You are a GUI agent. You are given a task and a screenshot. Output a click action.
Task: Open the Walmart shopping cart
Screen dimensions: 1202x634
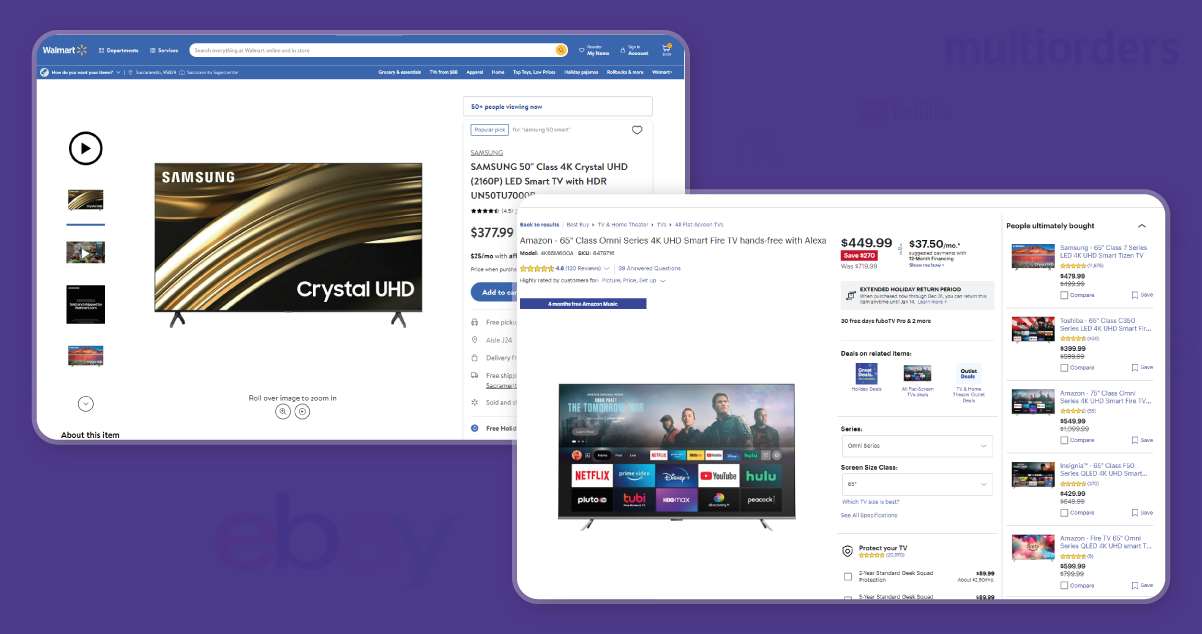tap(667, 50)
